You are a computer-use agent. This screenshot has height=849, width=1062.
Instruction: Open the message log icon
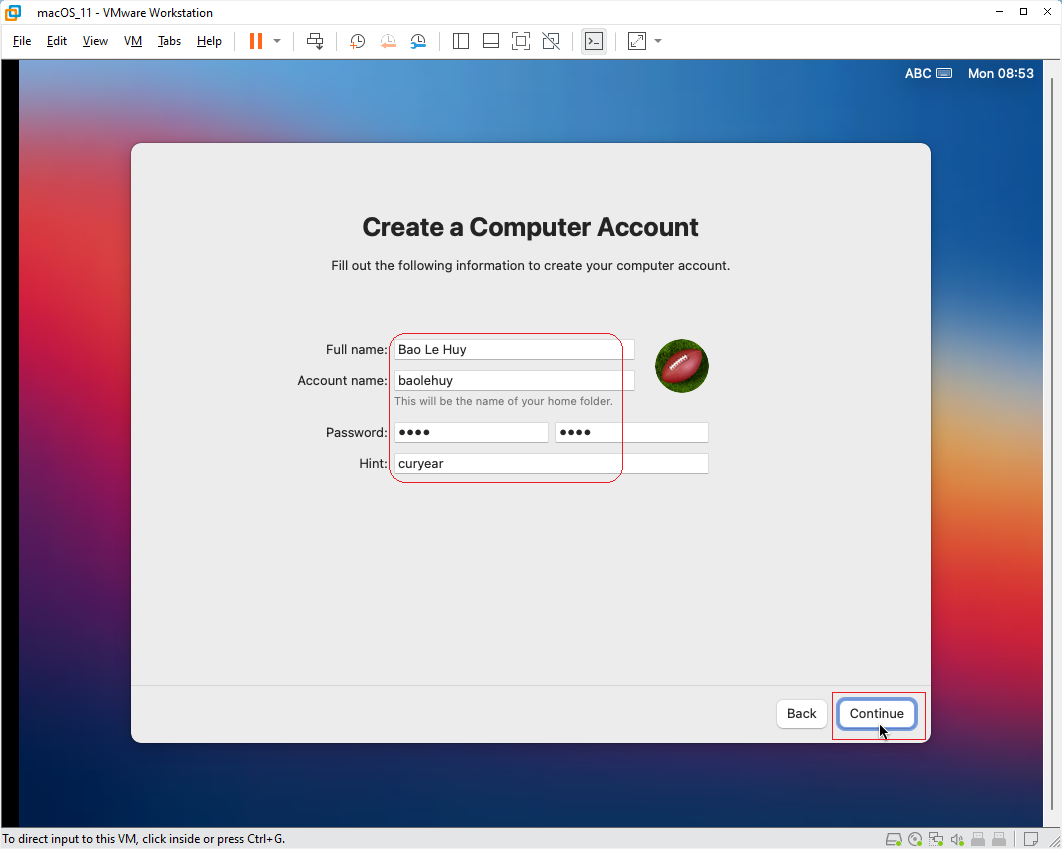coord(1031,840)
